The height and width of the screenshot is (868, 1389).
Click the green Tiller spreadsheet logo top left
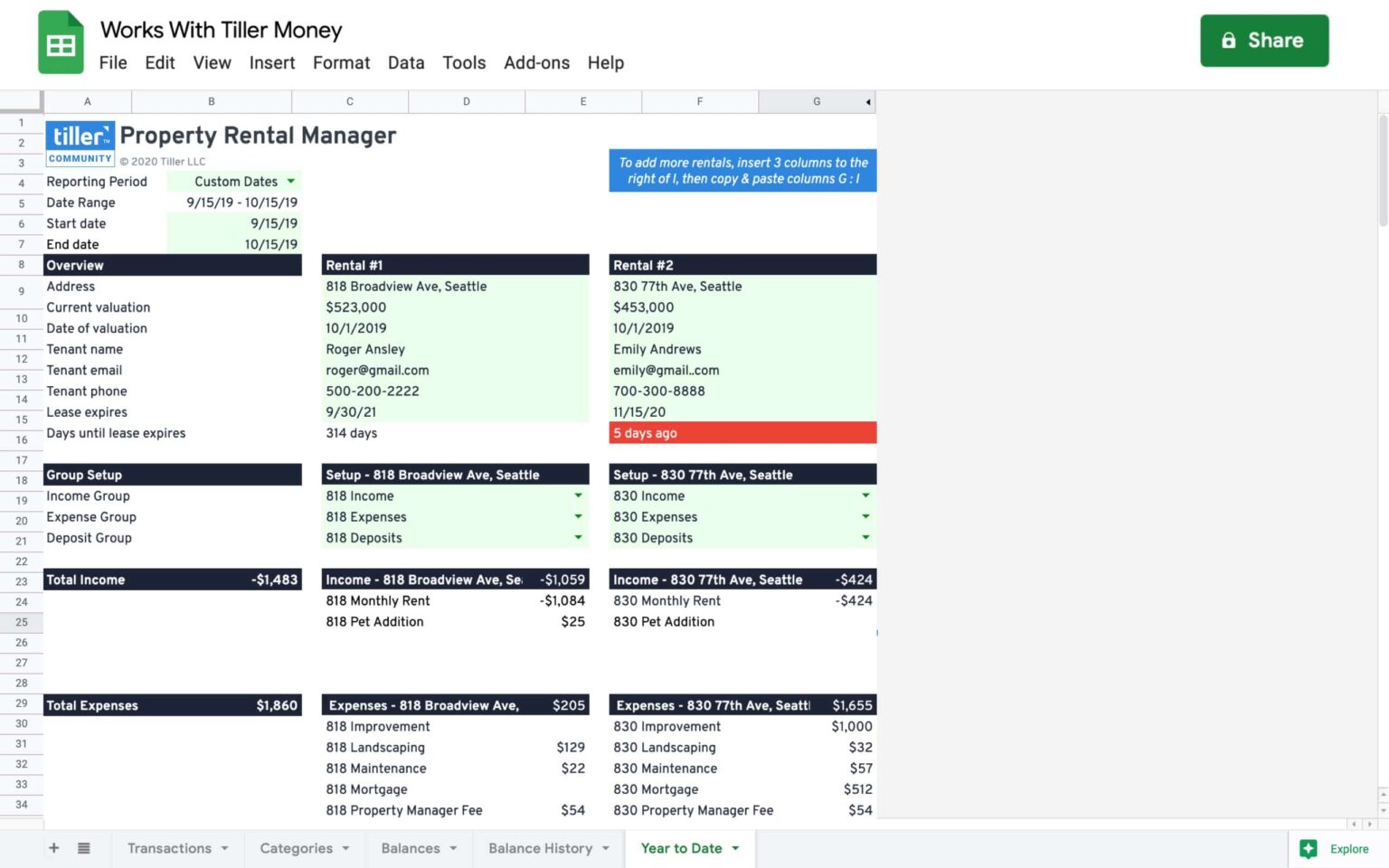click(x=60, y=41)
